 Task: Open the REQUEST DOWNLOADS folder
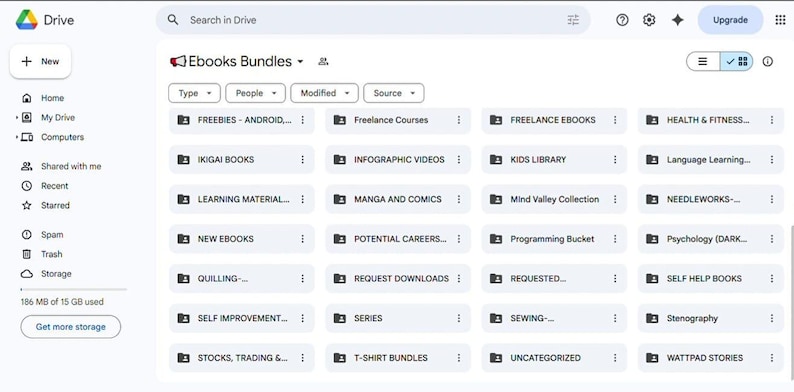[398, 279]
